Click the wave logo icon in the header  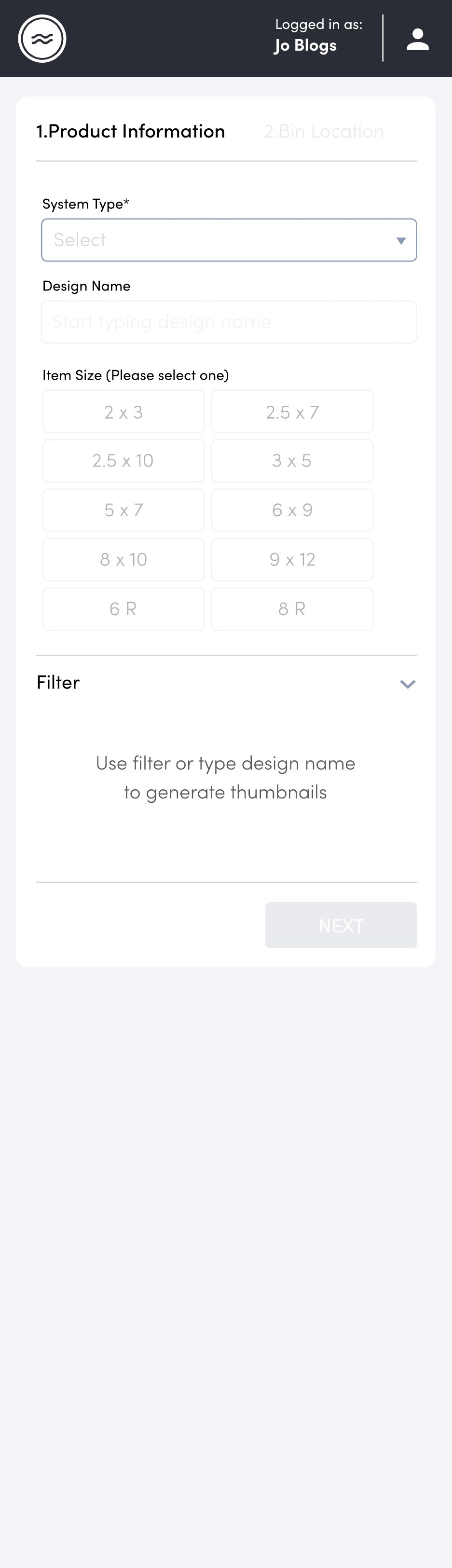click(x=42, y=38)
